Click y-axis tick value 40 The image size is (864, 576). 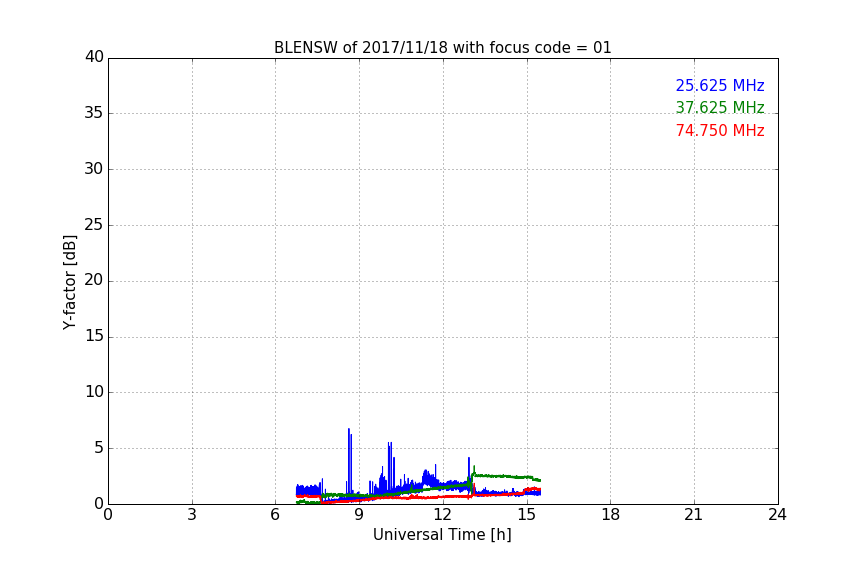click(94, 57)
